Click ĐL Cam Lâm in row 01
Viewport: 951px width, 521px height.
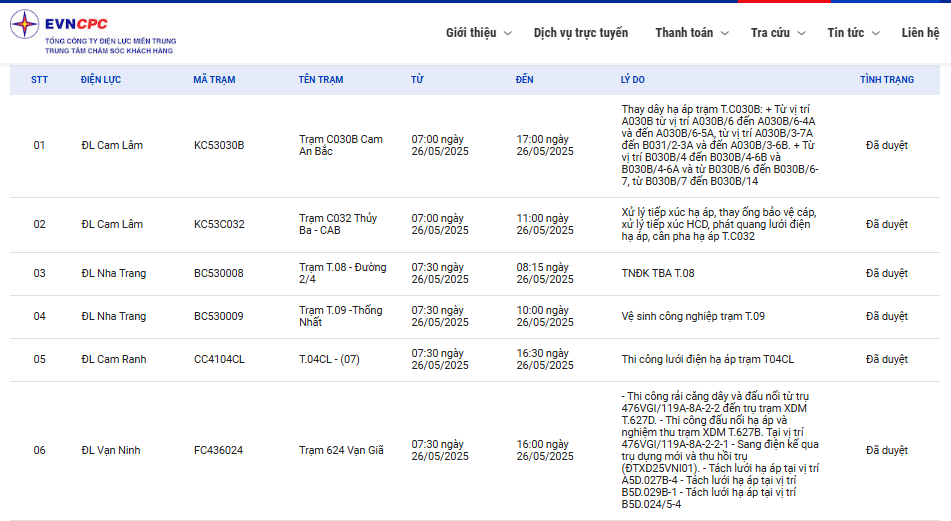point(112,145)
